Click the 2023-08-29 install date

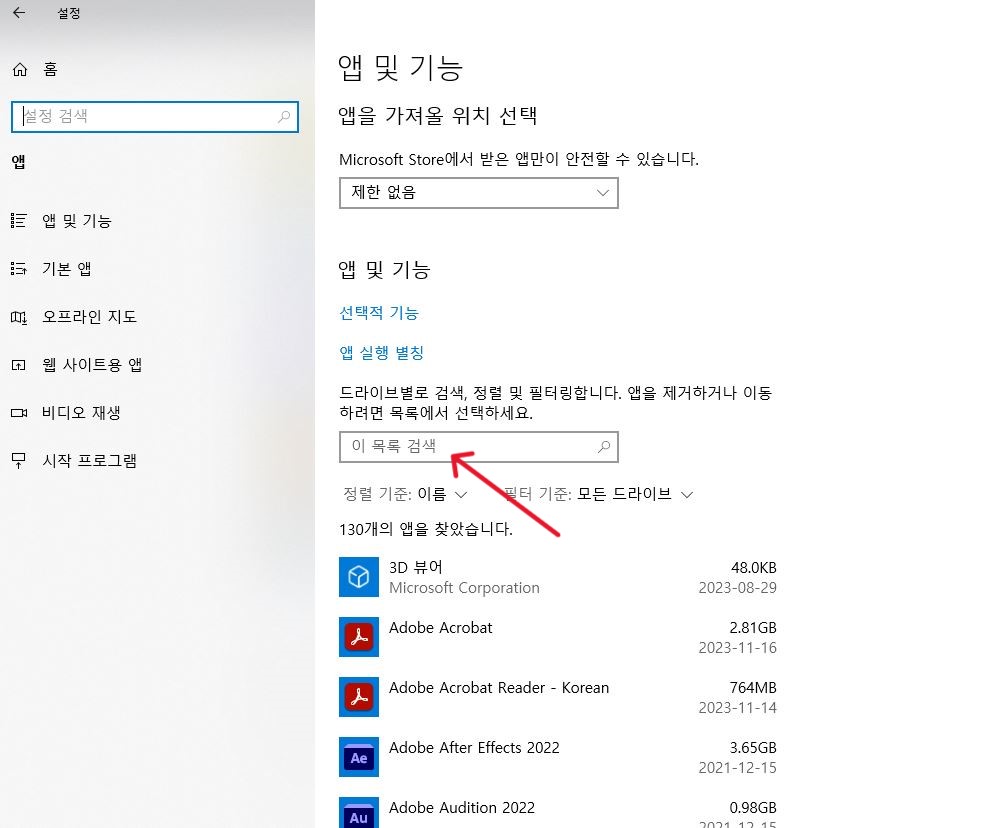coord(737,588)
